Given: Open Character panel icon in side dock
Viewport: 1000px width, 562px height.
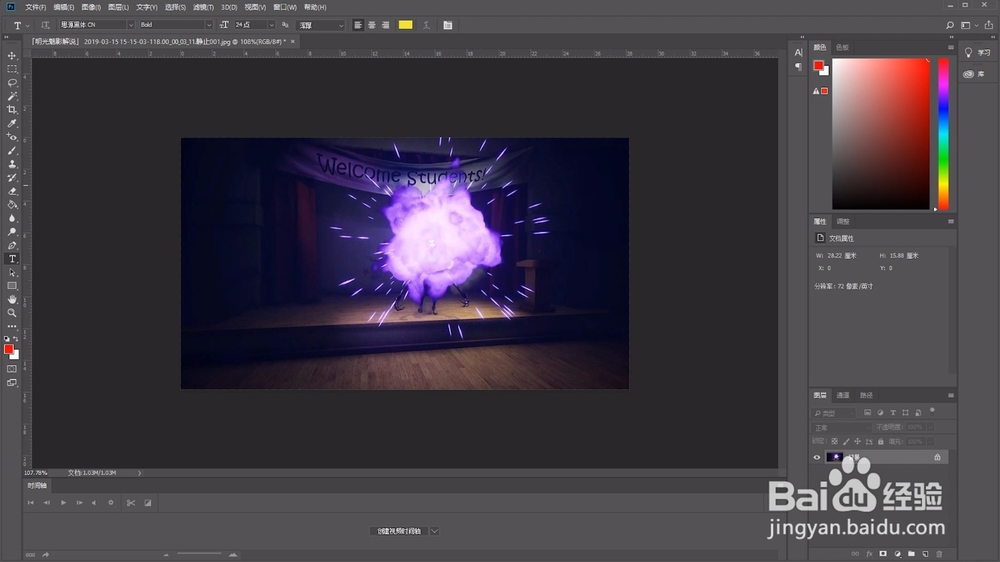Looking at the screenshot, I should [x=798, y=53].
